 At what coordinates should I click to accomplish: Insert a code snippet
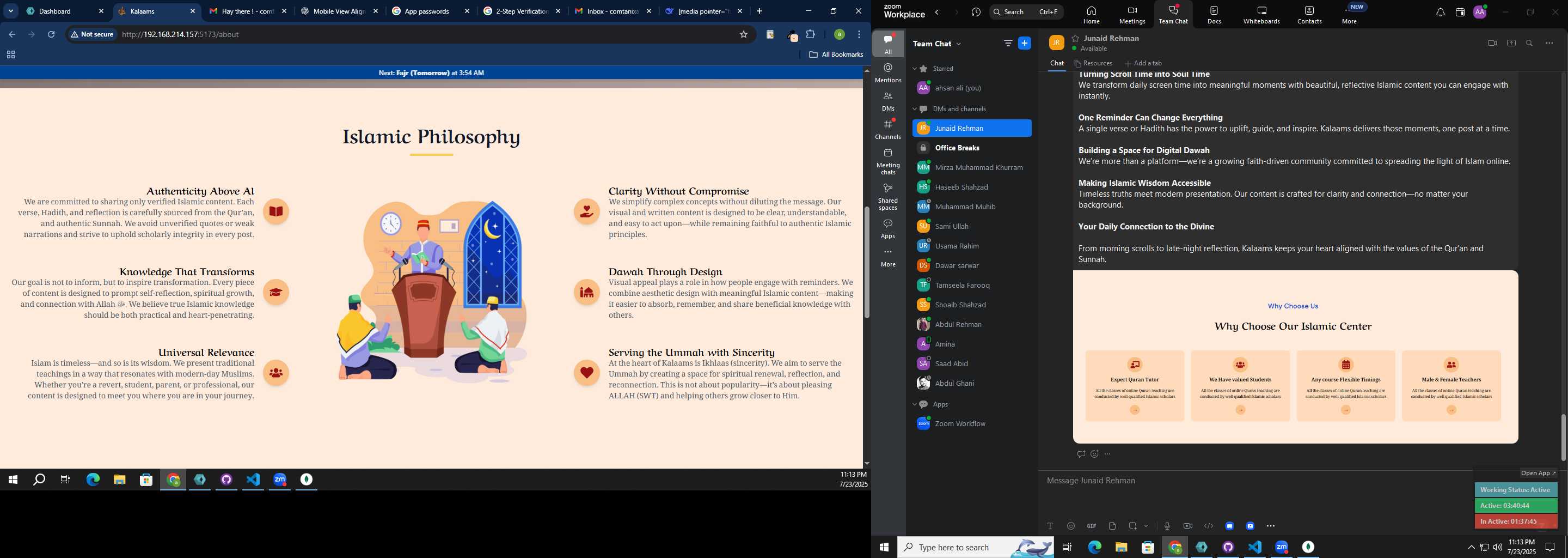[x=1208, y=526]
